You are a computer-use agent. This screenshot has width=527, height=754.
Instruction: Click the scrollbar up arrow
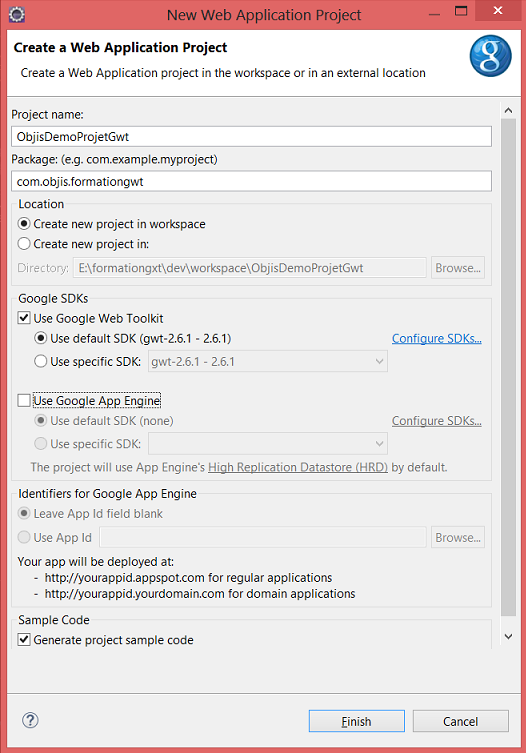[508, 111]
